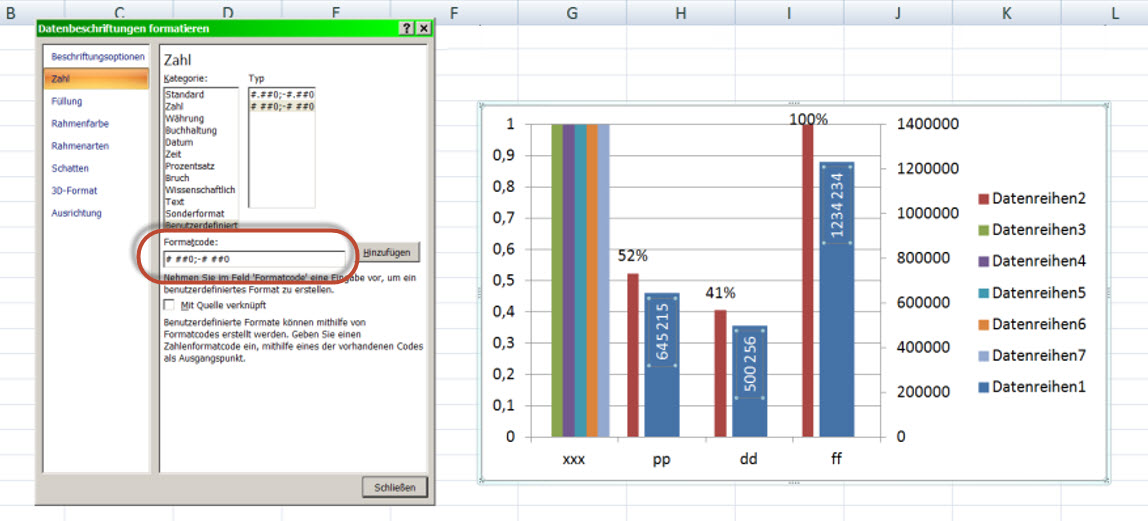
Task: Click the Schließen button
Action: click(x=394, y=487)
